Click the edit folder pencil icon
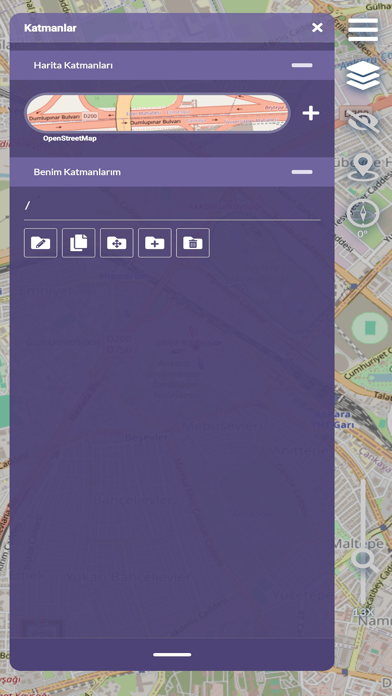The image size is (392, 696). coord(40,243)
